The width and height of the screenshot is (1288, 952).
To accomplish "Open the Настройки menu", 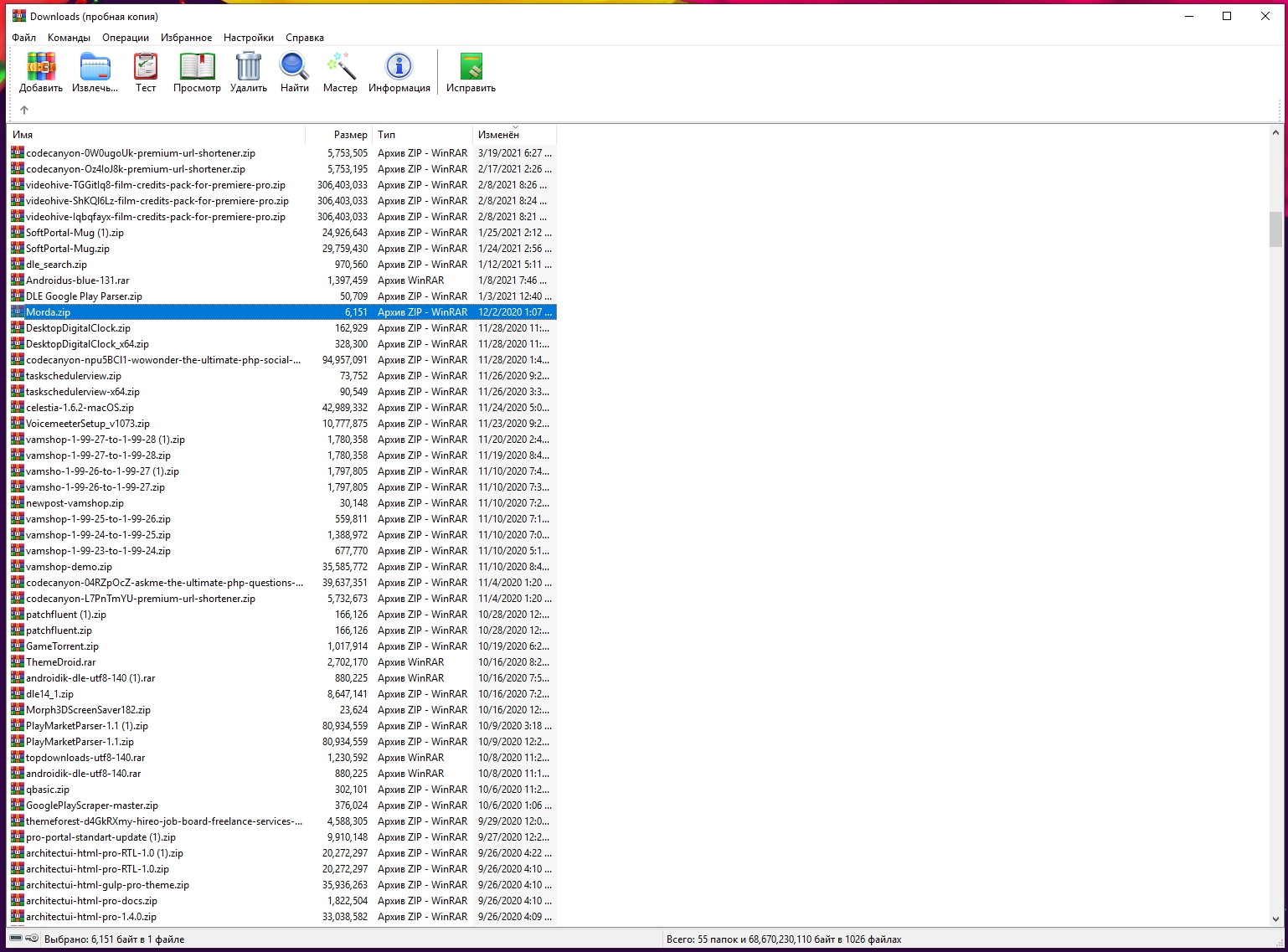I will coord(249,38).
